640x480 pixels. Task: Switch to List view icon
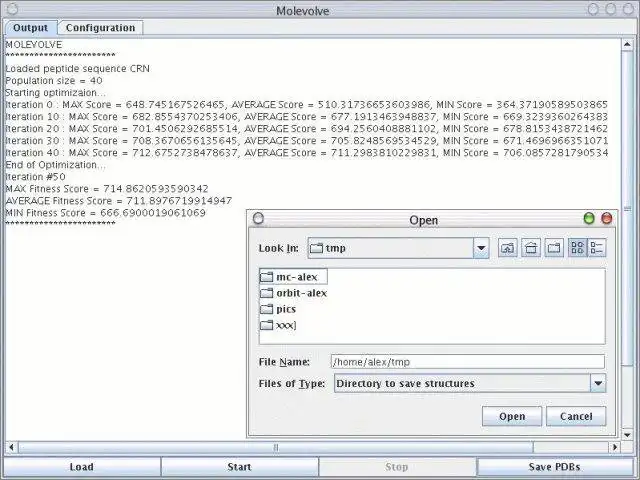click(x=578, y=248)
